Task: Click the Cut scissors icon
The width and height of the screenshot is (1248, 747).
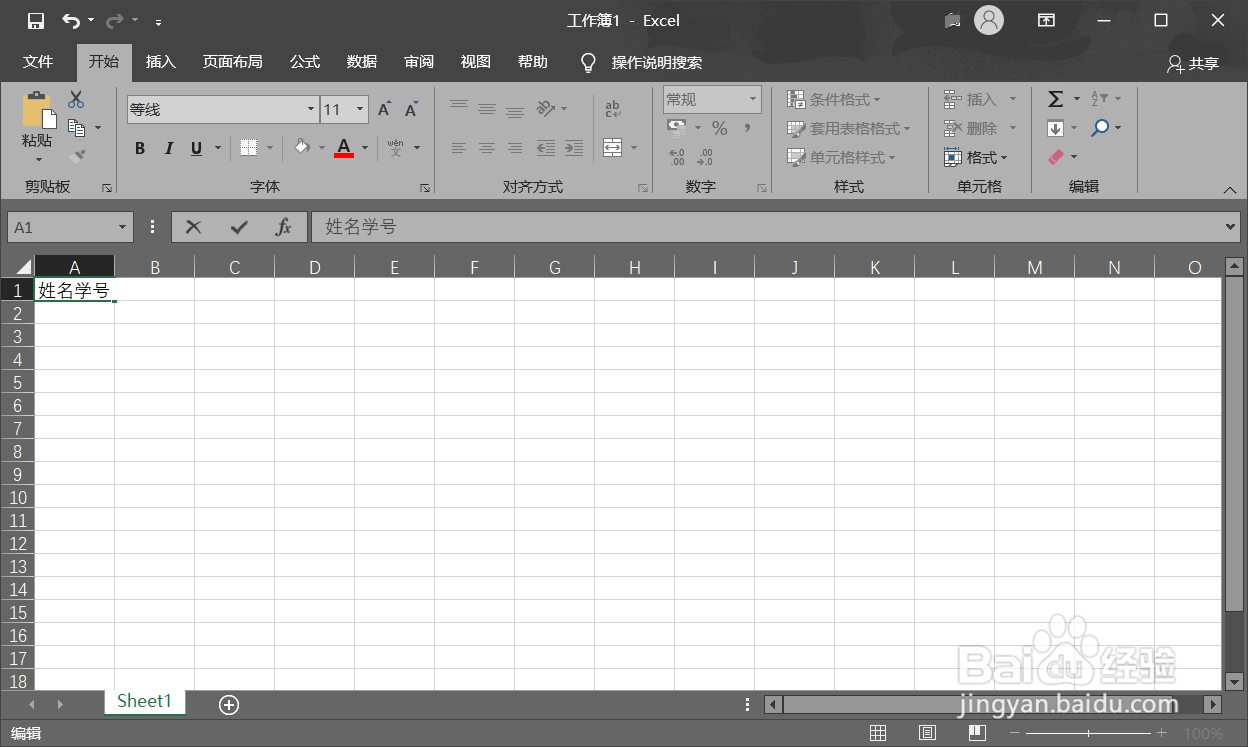Action: click(76, 100)
